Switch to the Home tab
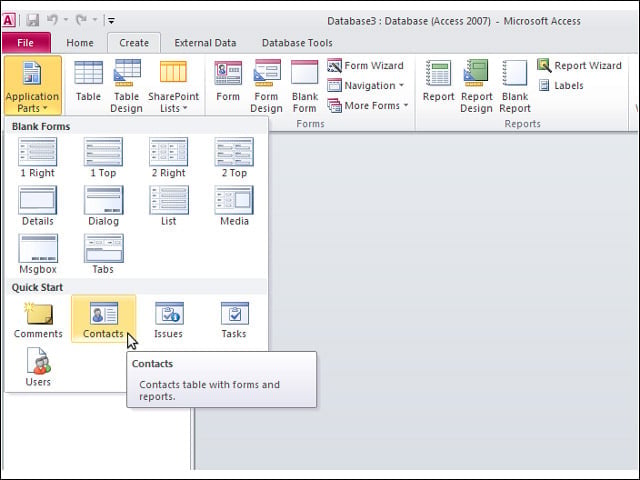 (80, 43)
